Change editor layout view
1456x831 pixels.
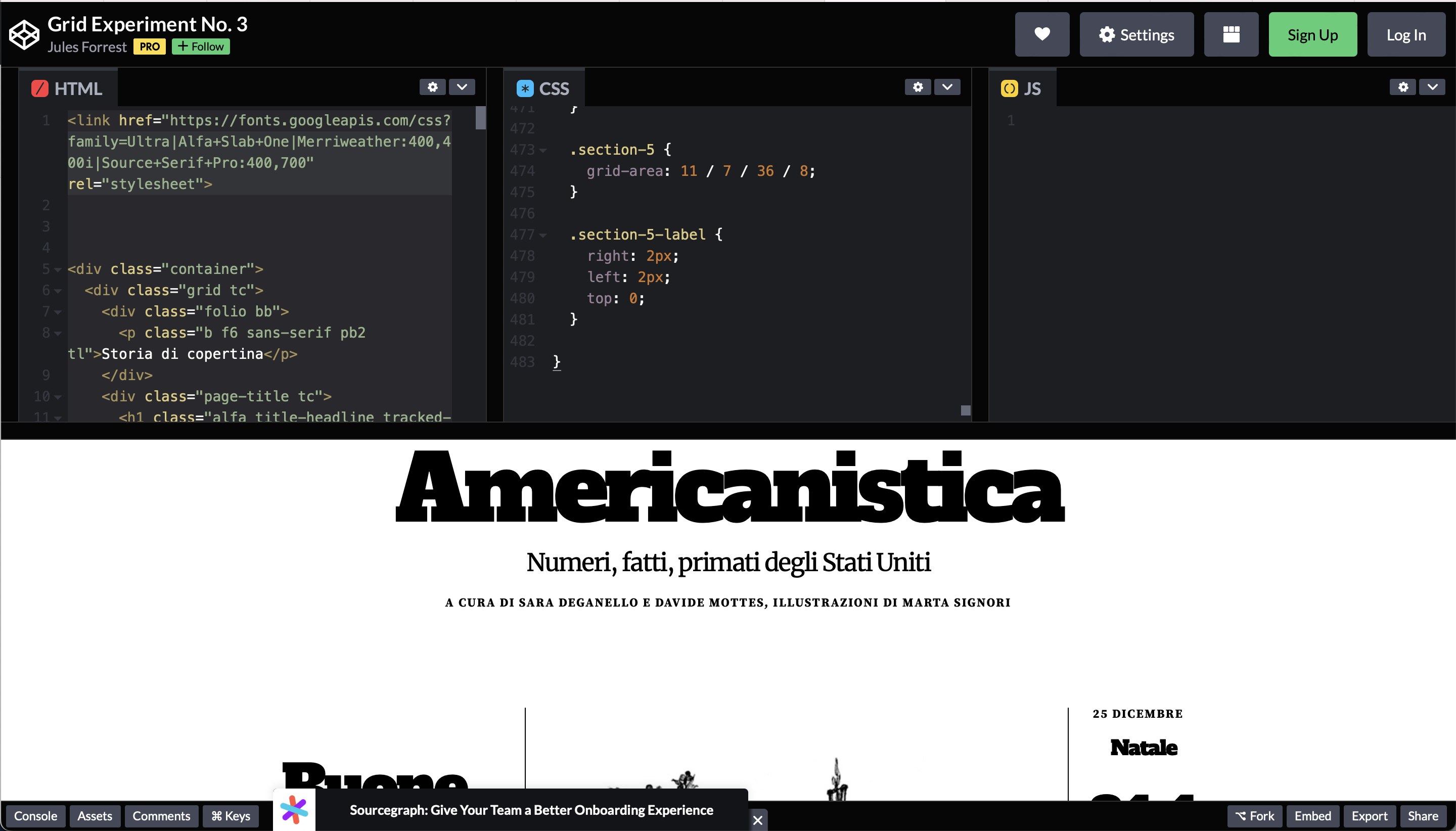1231,34
